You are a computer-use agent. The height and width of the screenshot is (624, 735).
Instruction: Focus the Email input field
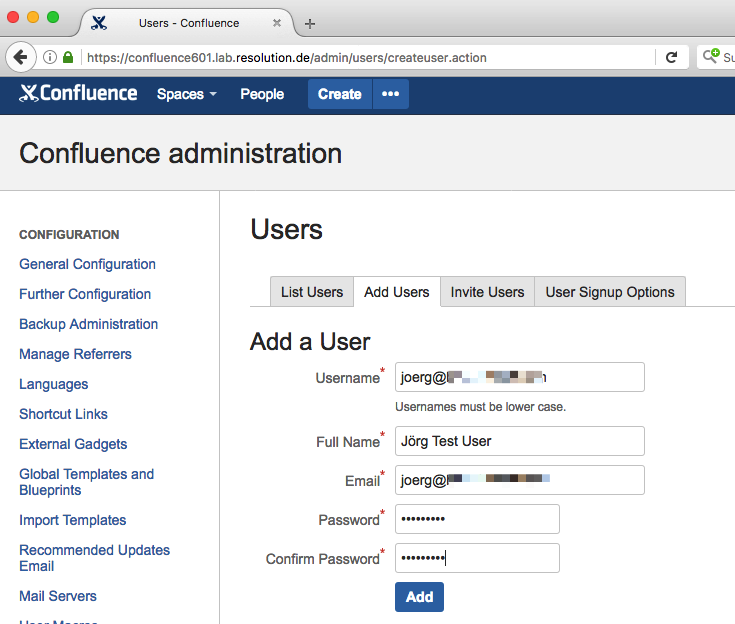point(519,480)
